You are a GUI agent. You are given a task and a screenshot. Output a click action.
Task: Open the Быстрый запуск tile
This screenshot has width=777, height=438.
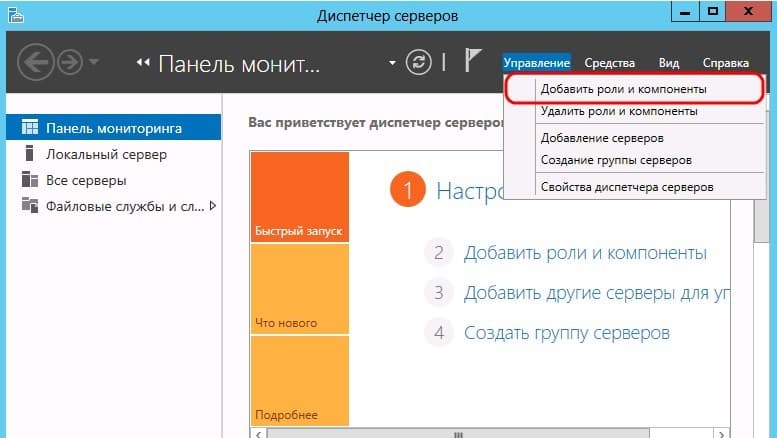click(300, 197)
